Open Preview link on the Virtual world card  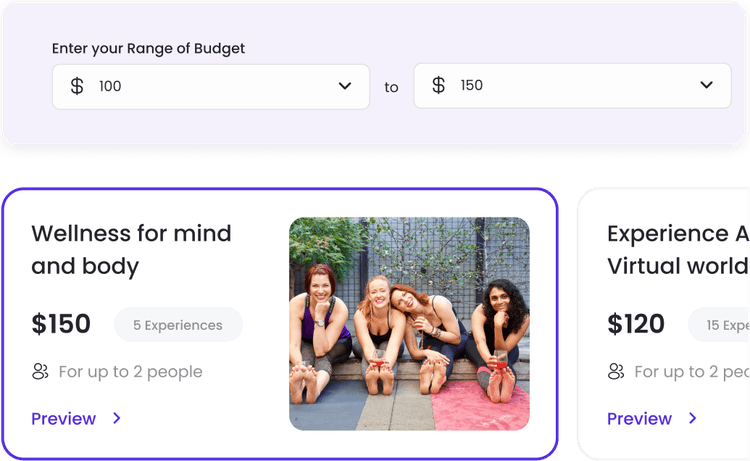[x=640, y=419]
